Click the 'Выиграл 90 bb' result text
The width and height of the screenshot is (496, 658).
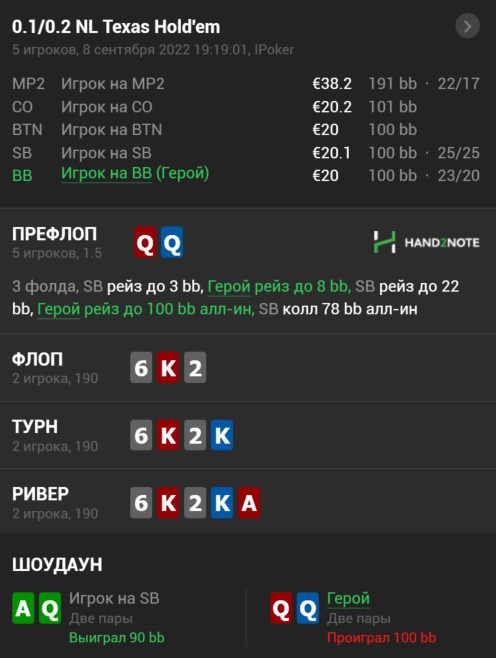click(x=117, y=637)
